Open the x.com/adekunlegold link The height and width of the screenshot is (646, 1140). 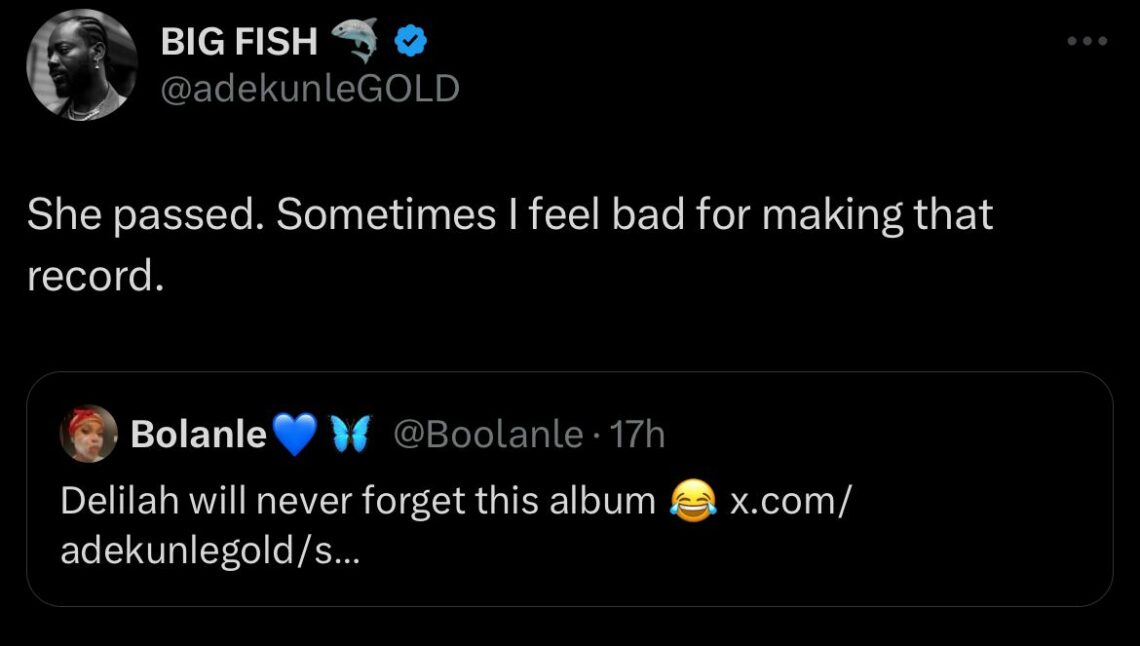[x=790, y=501]
